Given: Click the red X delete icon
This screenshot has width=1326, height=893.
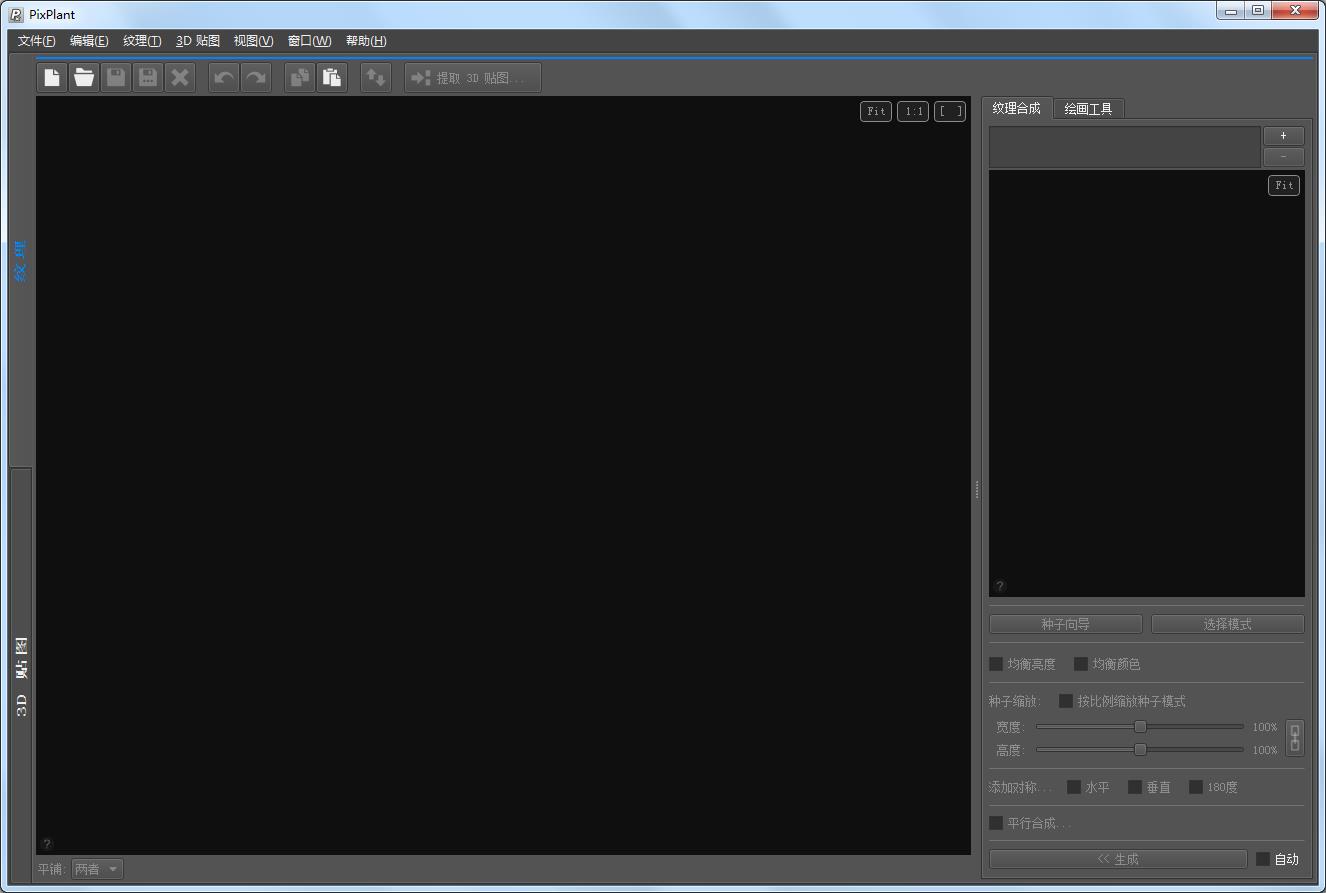Looking at the screenshot, I should (x=180, y=77).
